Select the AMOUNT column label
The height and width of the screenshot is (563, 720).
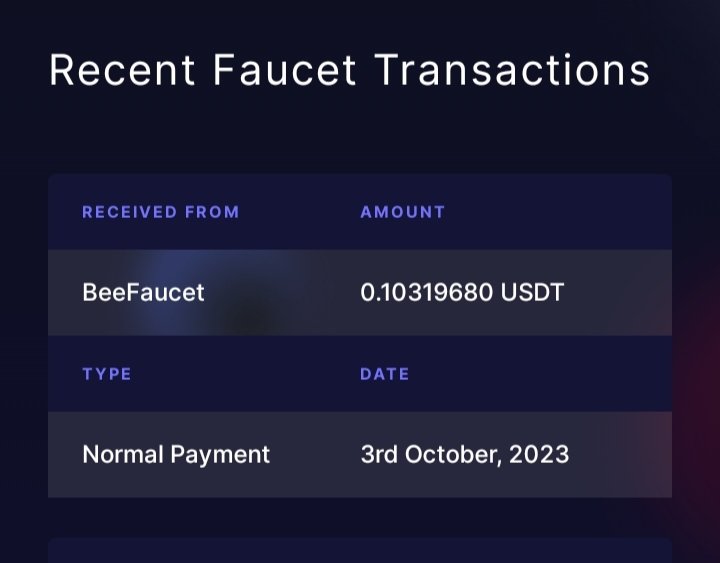(x=403, y=212)
